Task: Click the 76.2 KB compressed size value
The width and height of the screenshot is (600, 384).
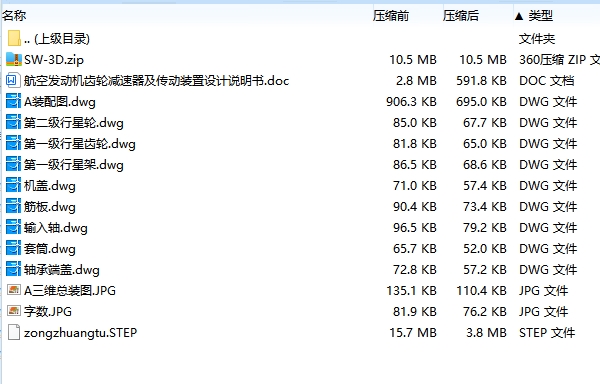Action: (x=484, y=312)
